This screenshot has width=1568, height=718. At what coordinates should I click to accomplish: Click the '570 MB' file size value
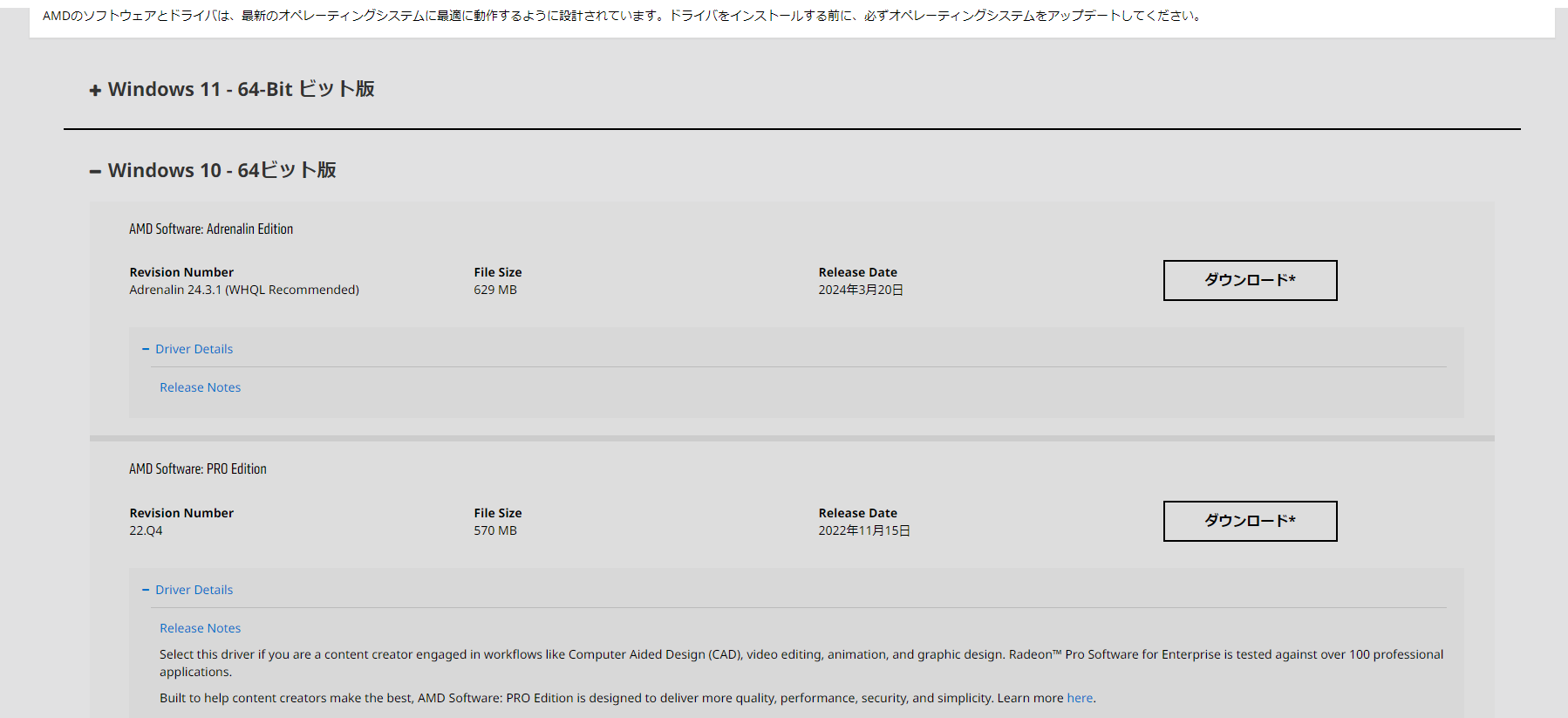tap(495, 530)
